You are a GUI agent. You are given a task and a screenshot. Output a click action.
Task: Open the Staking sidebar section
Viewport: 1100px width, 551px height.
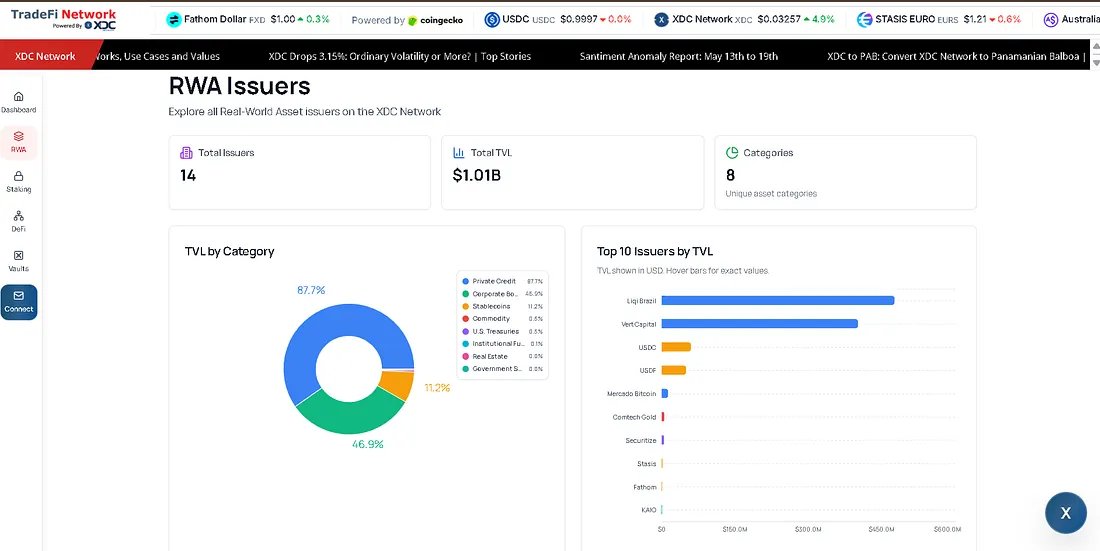(18, 182)
